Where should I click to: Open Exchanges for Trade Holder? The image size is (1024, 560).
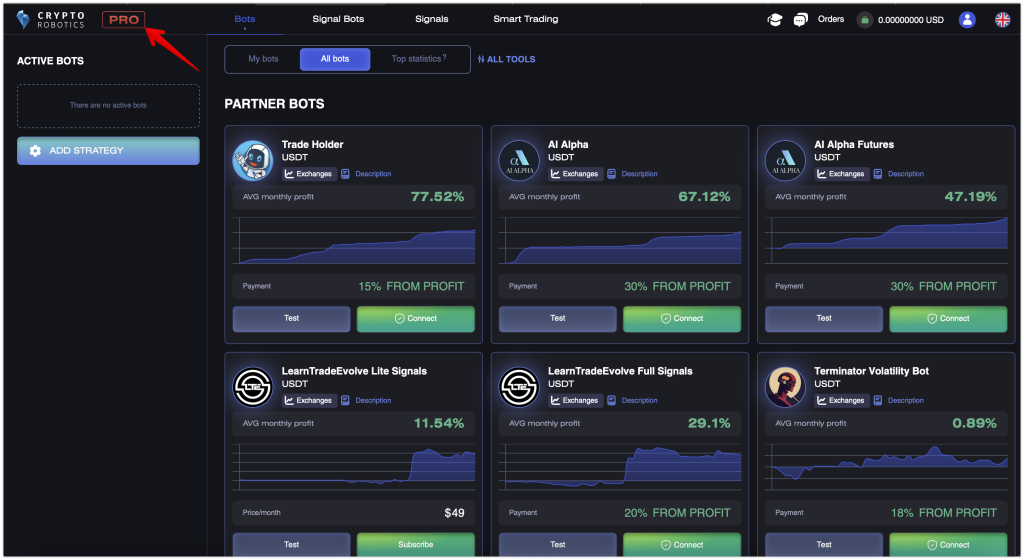click(309, 174)
